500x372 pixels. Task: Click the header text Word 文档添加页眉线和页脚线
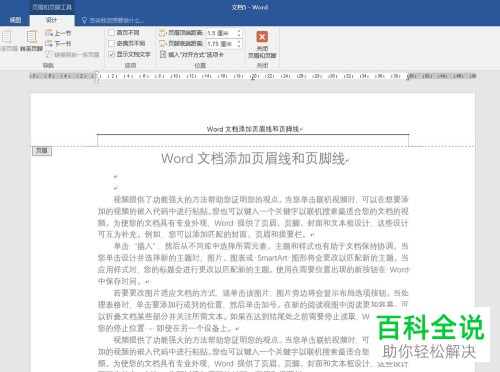[x=253, y=129]
